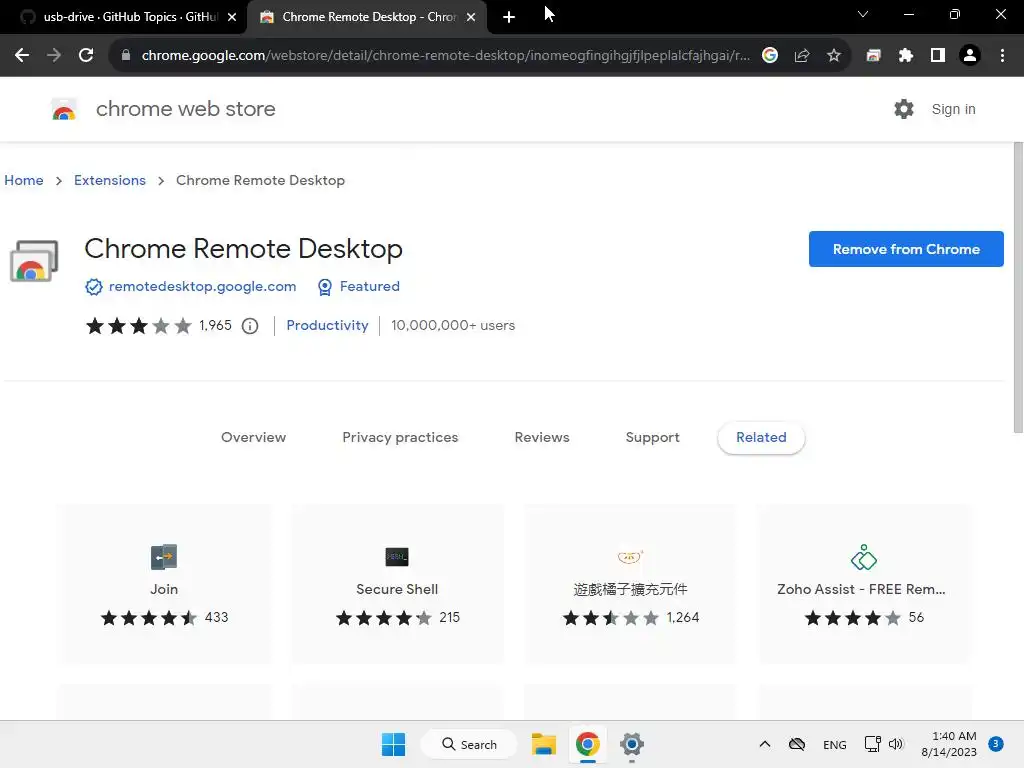Click the volume speaker tray icon
The image size is (1024, 768).
tap(896, 744)
